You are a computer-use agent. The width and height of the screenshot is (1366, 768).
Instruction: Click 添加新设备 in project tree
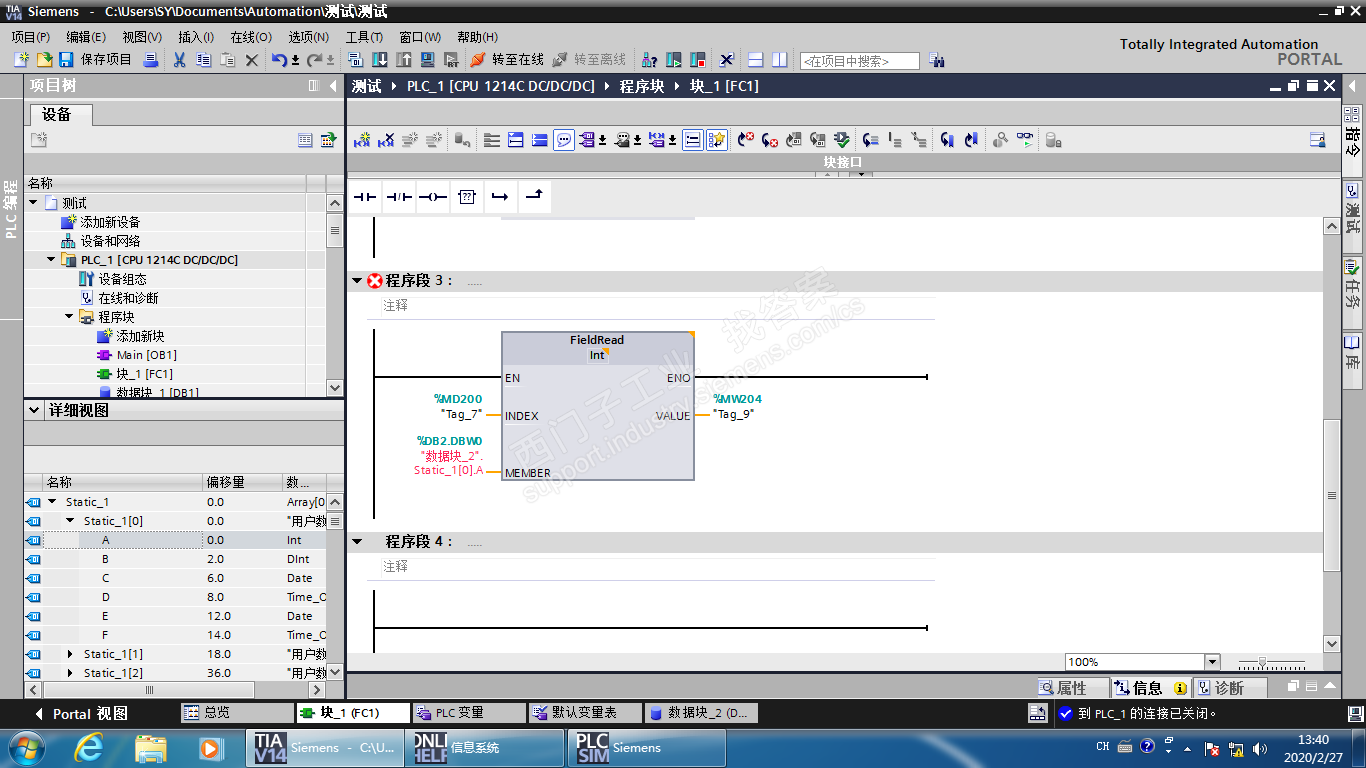[111, 222]
